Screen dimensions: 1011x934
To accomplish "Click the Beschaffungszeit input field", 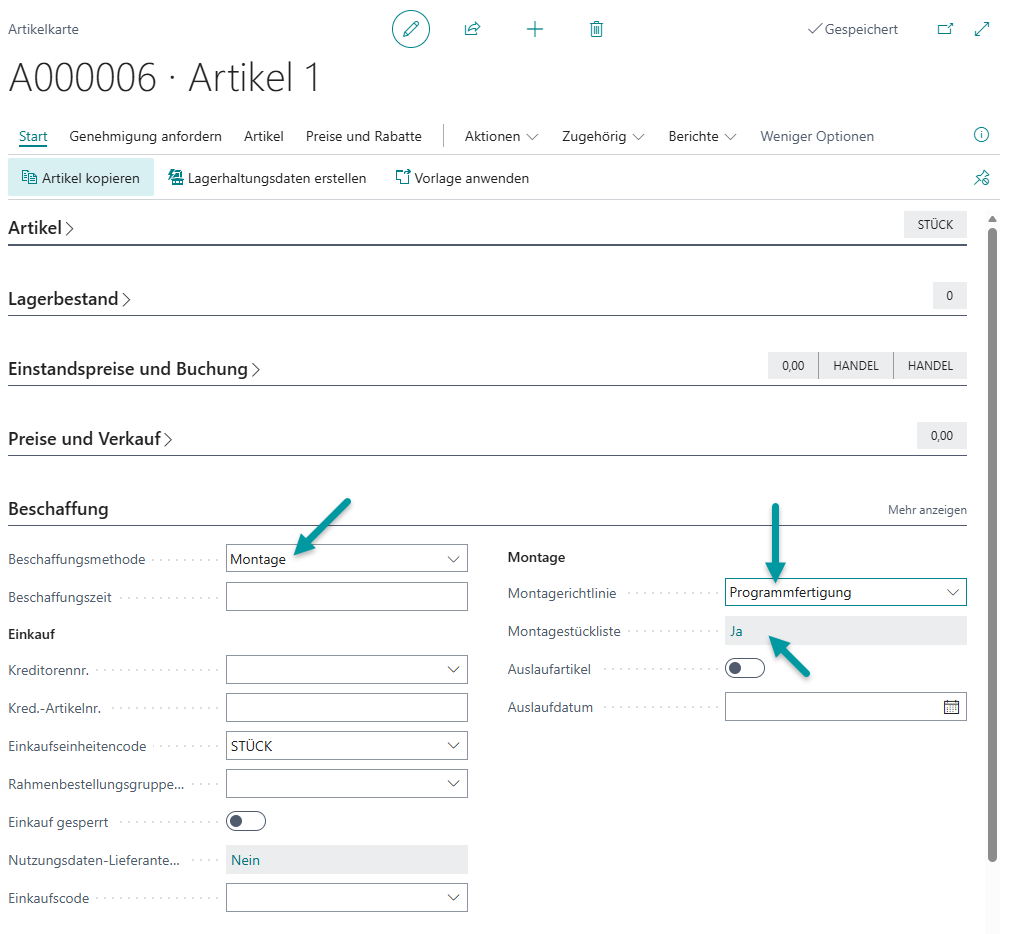I will pyautogui.click(x=347, y=597).
